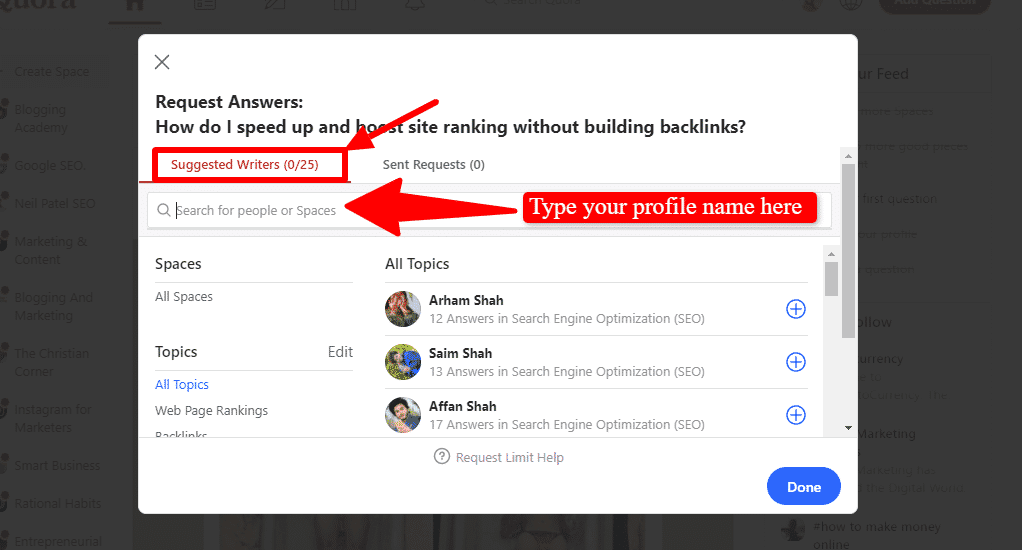Filter by Web Page Rankings topic

click(211, 411)
